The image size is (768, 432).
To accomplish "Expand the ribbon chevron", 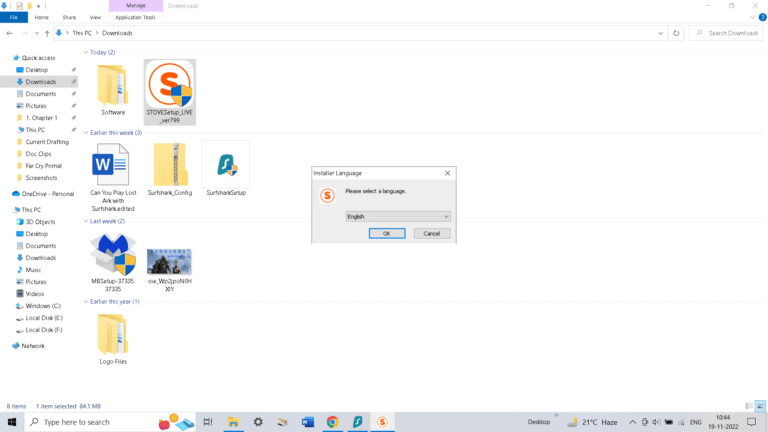I will point(752,17).
